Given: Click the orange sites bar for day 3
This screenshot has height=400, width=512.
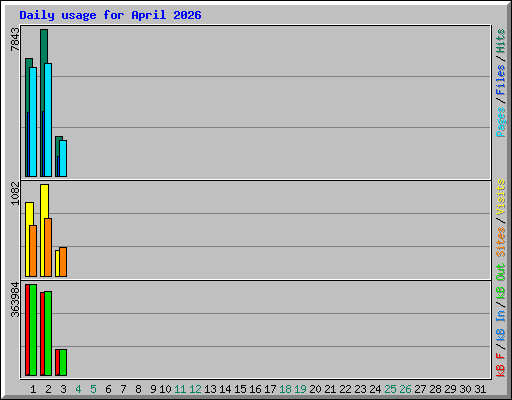Looking at the screenshot, I should [x=63, y=262].
